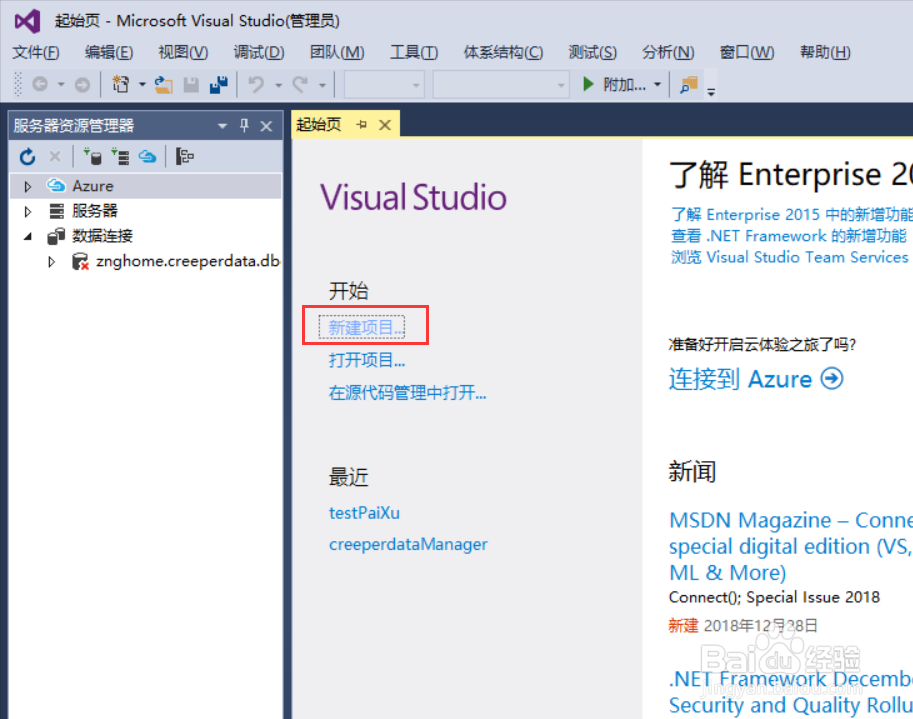
Task: Collapse the 数据连接 tree node
Action: 27,236
